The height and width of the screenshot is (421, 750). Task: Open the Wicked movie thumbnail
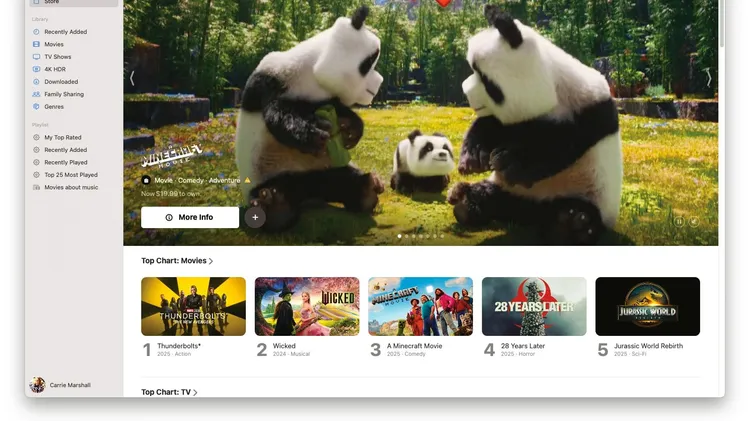pyautogui.click(x=307, y=306)
